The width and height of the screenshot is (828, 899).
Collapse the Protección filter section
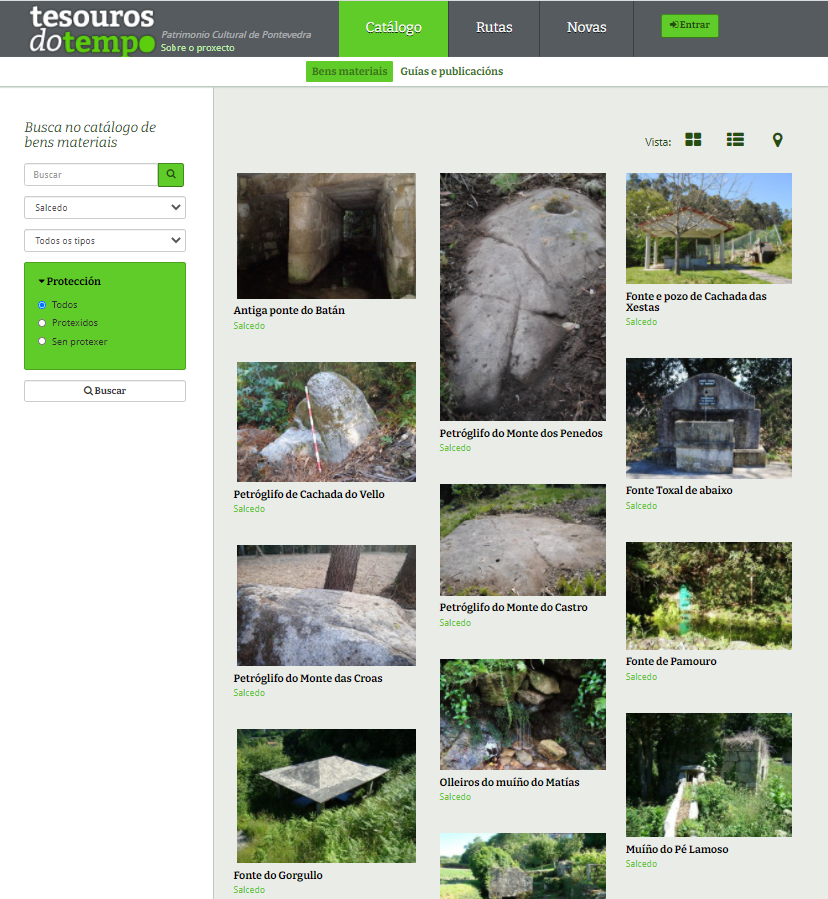pos(70,282)
